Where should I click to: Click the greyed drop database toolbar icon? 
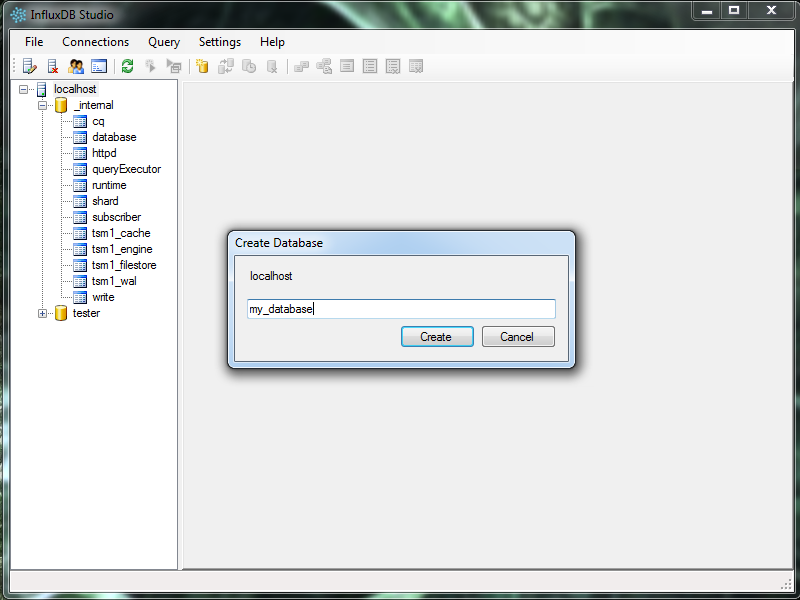[272, 66]
